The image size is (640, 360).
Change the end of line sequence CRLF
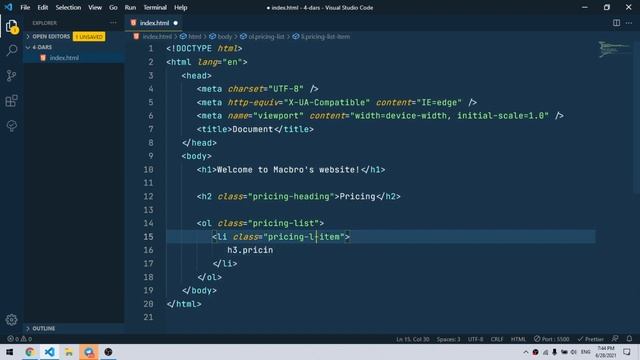pos(497,339)
